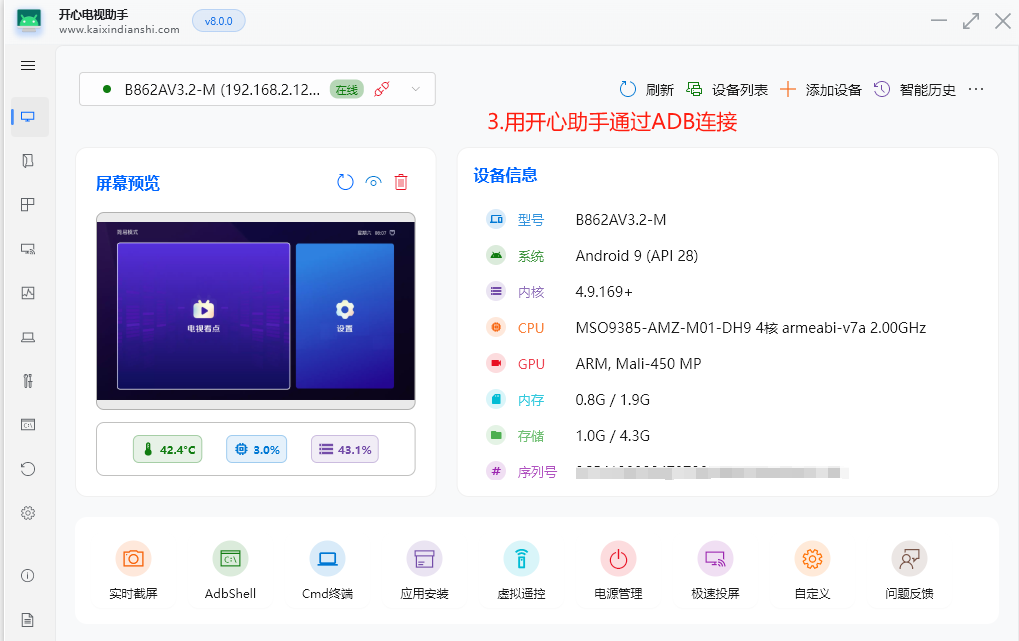The width and height of the screenshot is (1019, 641).
Task: Click the 43.1% memory usage badge
Action: coord(345,449)
